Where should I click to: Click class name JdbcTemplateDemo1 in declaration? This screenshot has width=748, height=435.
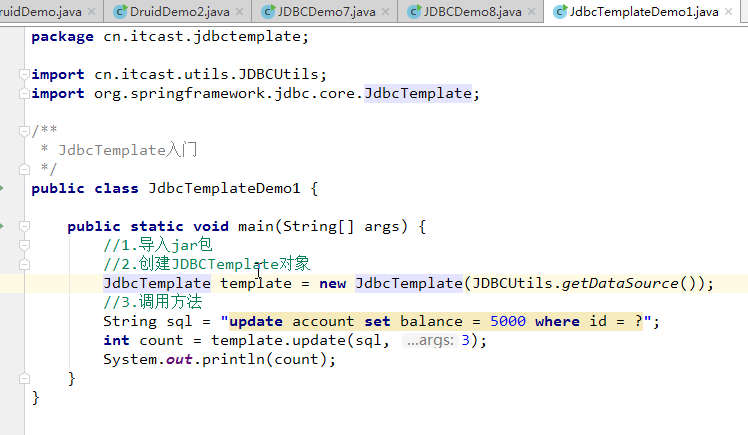[224, 188]
